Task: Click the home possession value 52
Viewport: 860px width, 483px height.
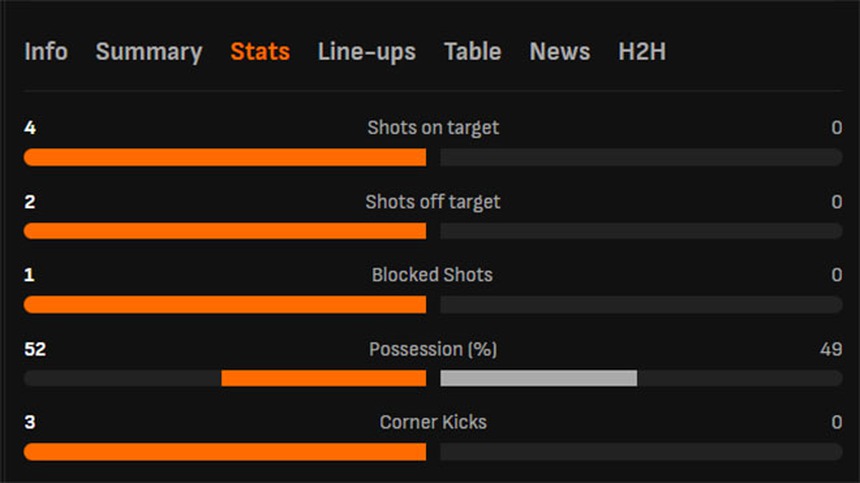Action: (x=35, y=349)
